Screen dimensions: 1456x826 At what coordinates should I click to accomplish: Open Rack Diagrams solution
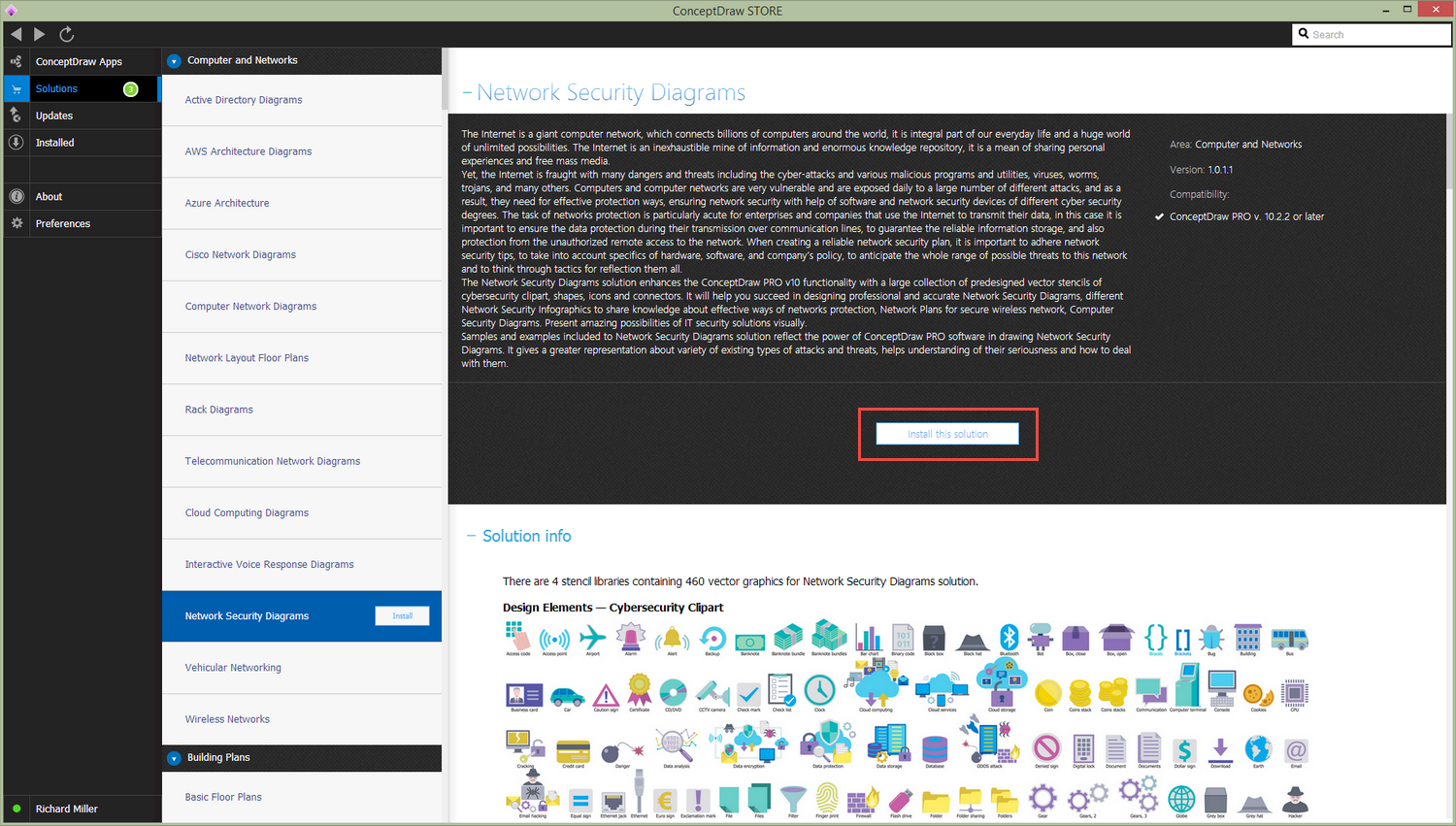302,410
